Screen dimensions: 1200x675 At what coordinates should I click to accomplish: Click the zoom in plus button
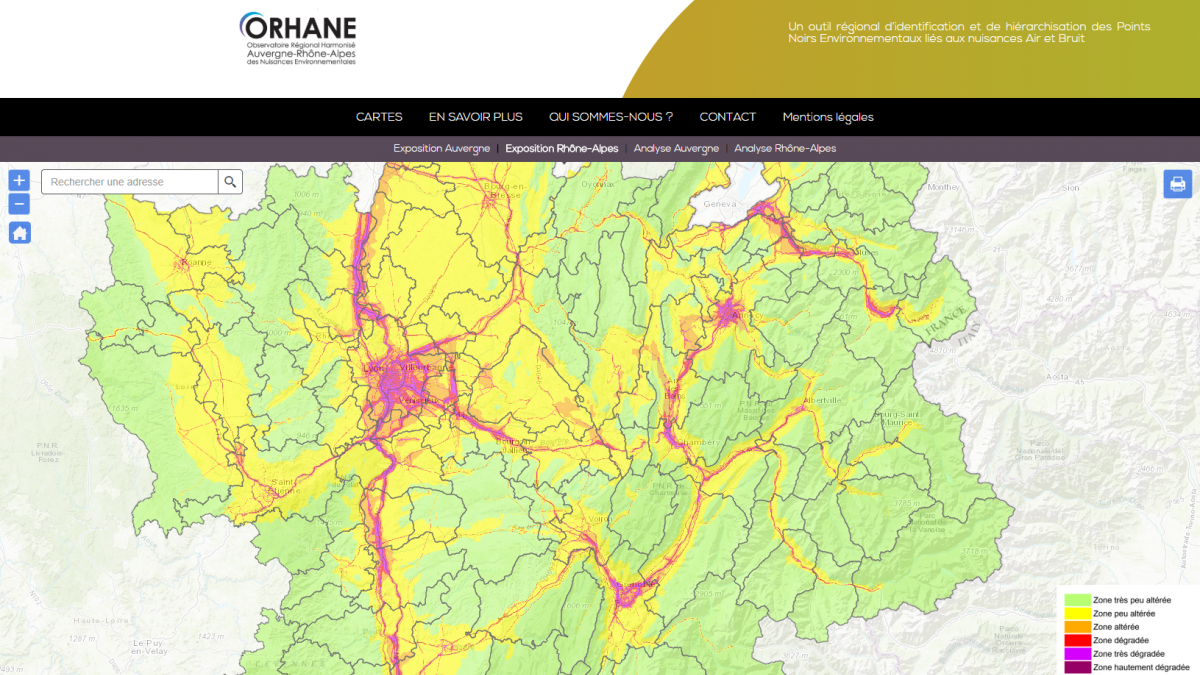20,180
